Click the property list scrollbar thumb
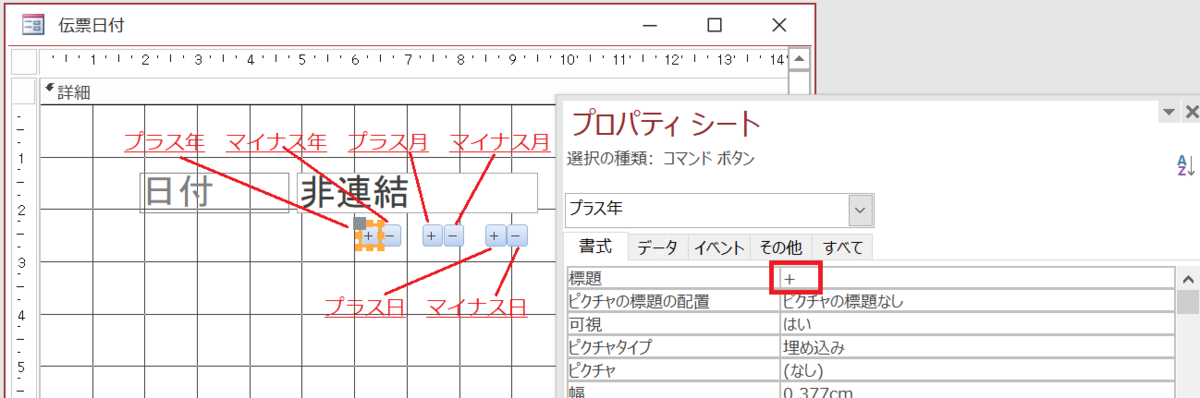 (1188, 303)
